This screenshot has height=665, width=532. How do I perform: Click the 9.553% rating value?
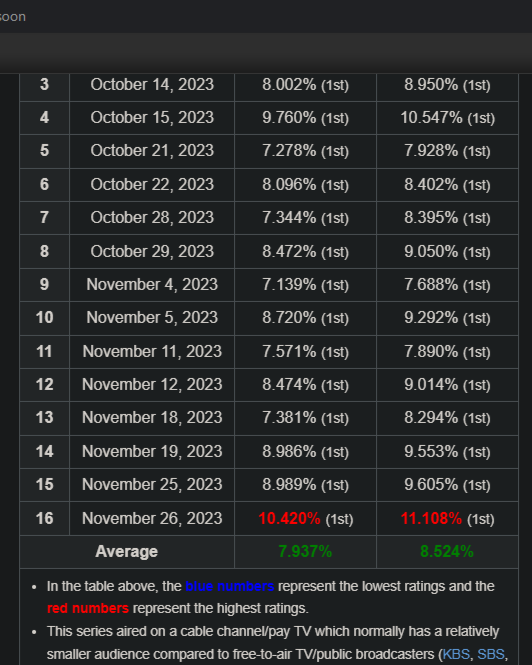click(431, 452)
